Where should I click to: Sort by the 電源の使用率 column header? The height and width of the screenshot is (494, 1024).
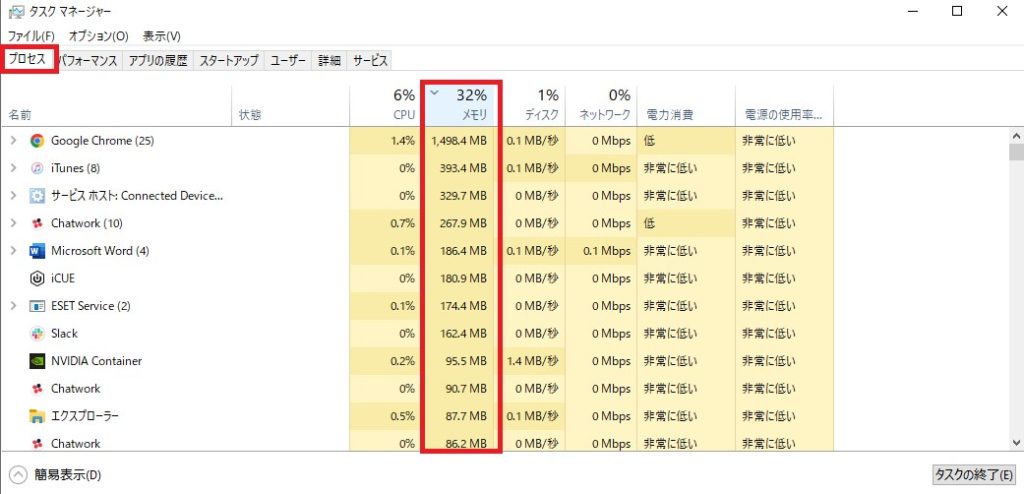(784, 105)
